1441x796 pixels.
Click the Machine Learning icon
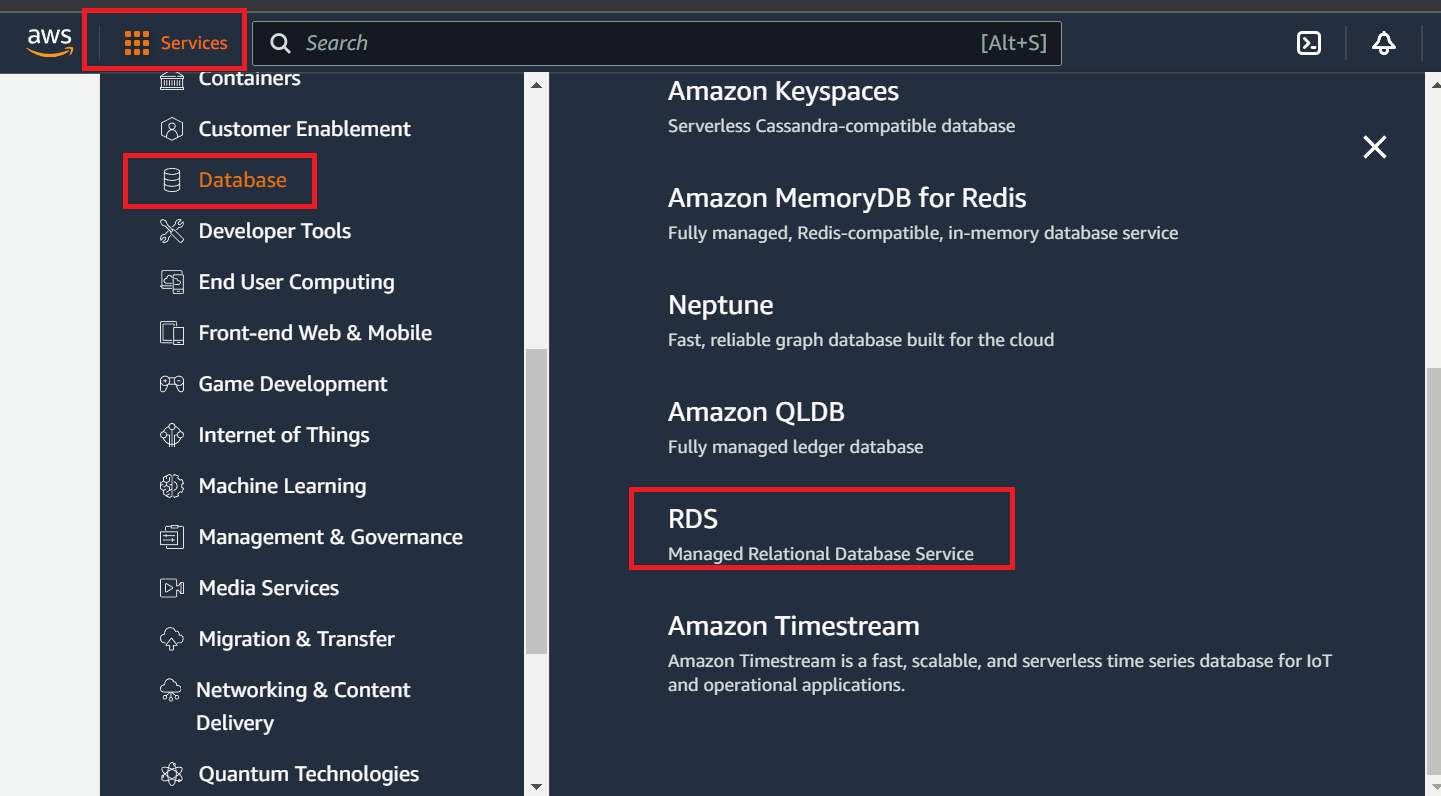pyautogui.click(x=171, y=485)
